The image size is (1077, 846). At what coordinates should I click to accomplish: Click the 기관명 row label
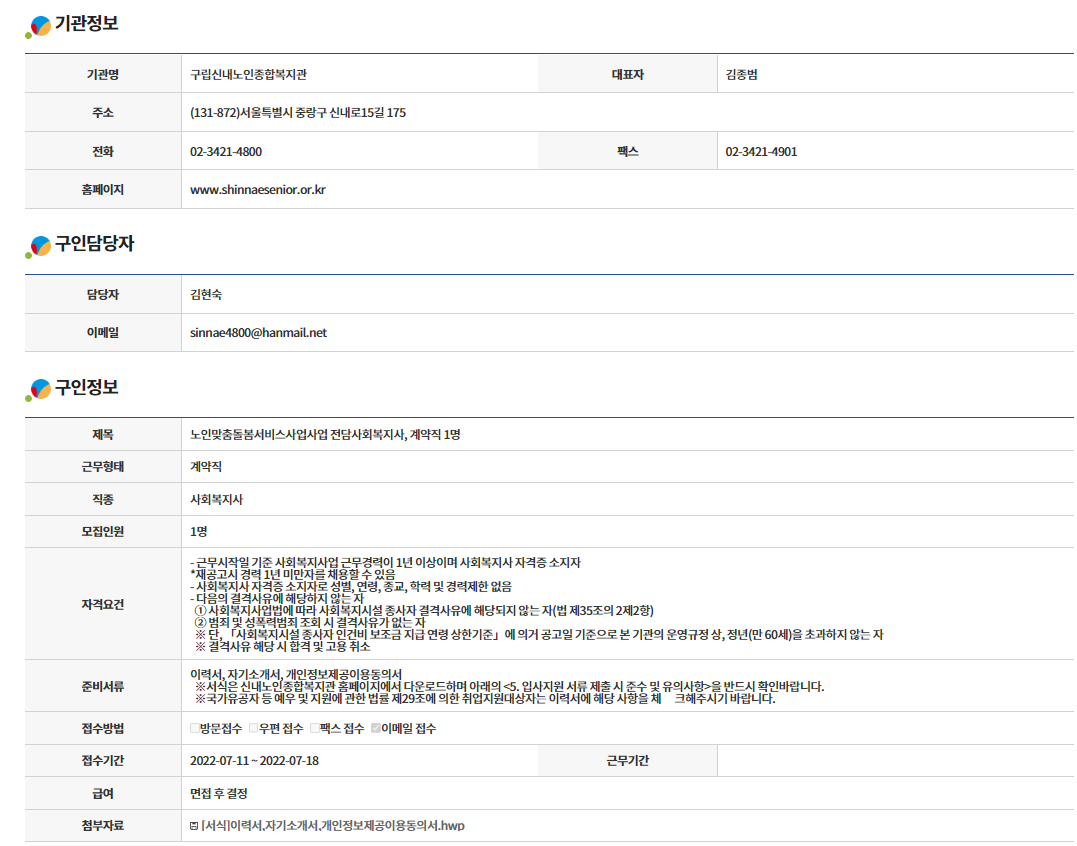click(103, 75)
